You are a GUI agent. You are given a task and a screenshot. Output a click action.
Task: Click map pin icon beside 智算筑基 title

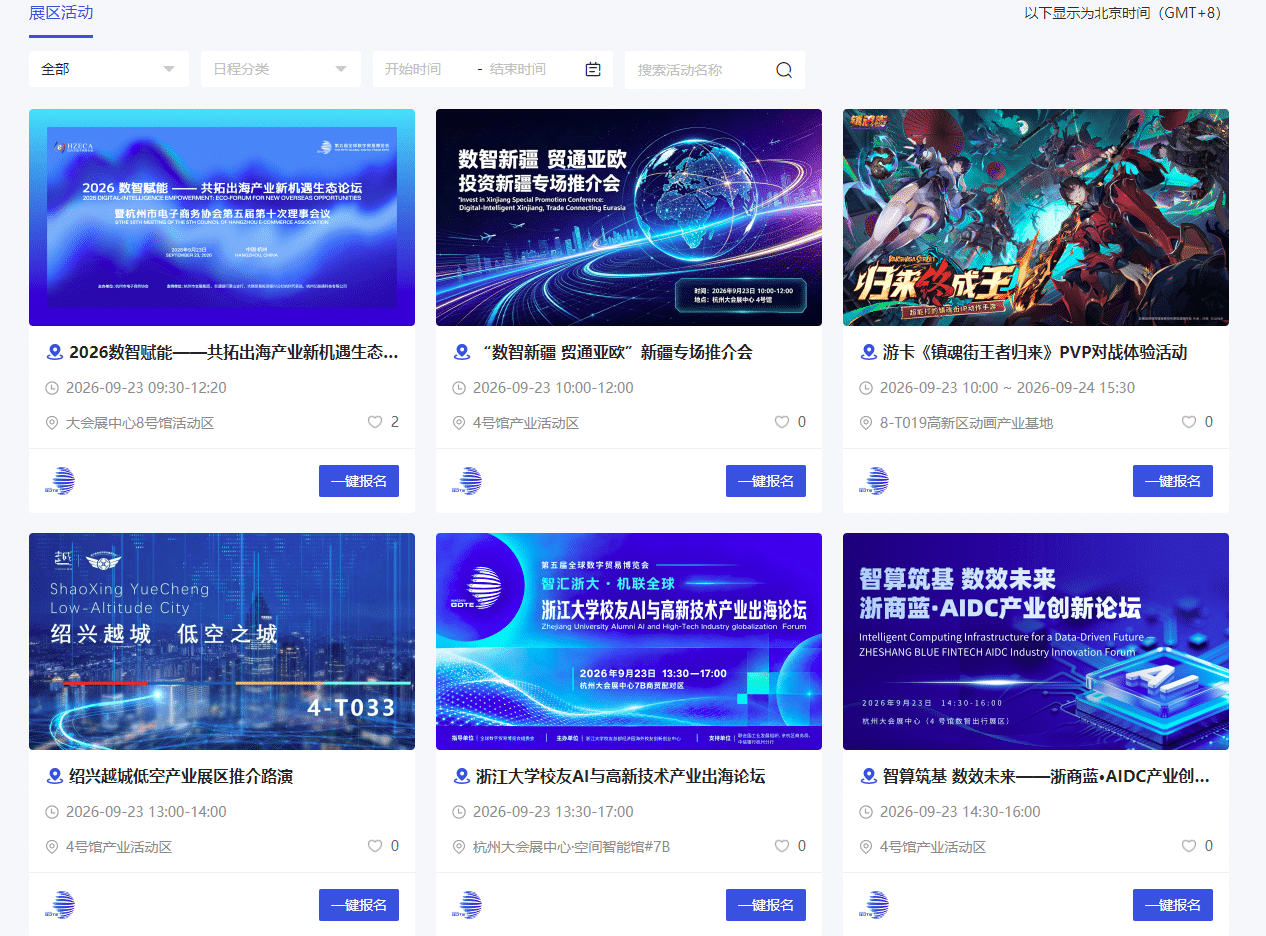869,776
